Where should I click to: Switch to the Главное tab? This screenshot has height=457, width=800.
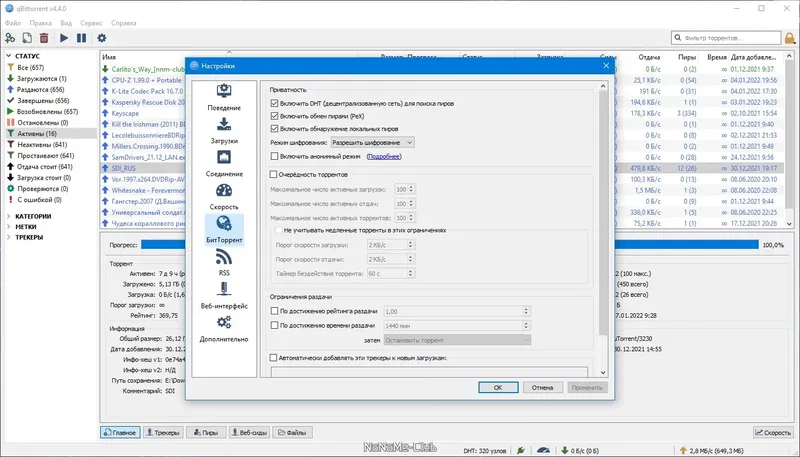click(120, 433)
